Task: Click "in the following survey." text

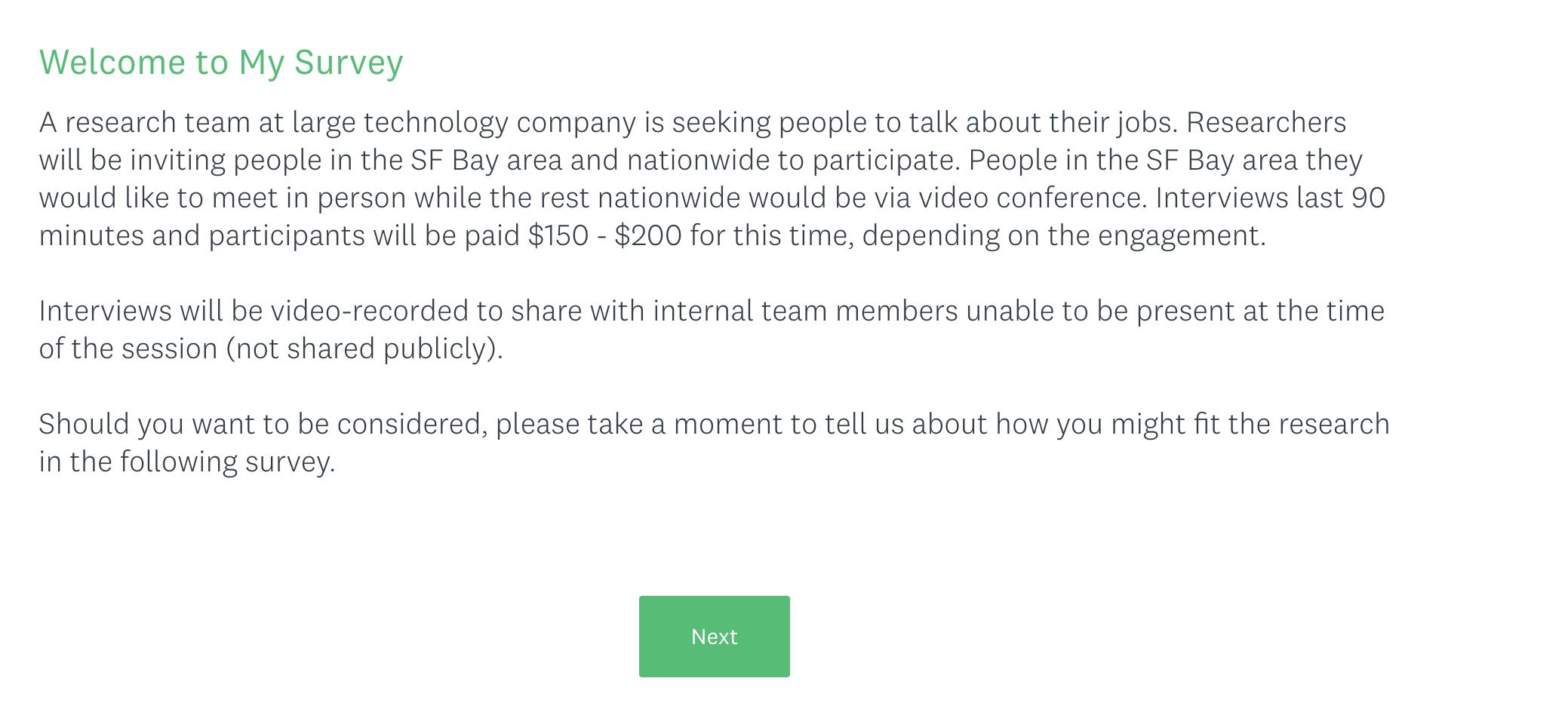Action: tap(187, 462)
